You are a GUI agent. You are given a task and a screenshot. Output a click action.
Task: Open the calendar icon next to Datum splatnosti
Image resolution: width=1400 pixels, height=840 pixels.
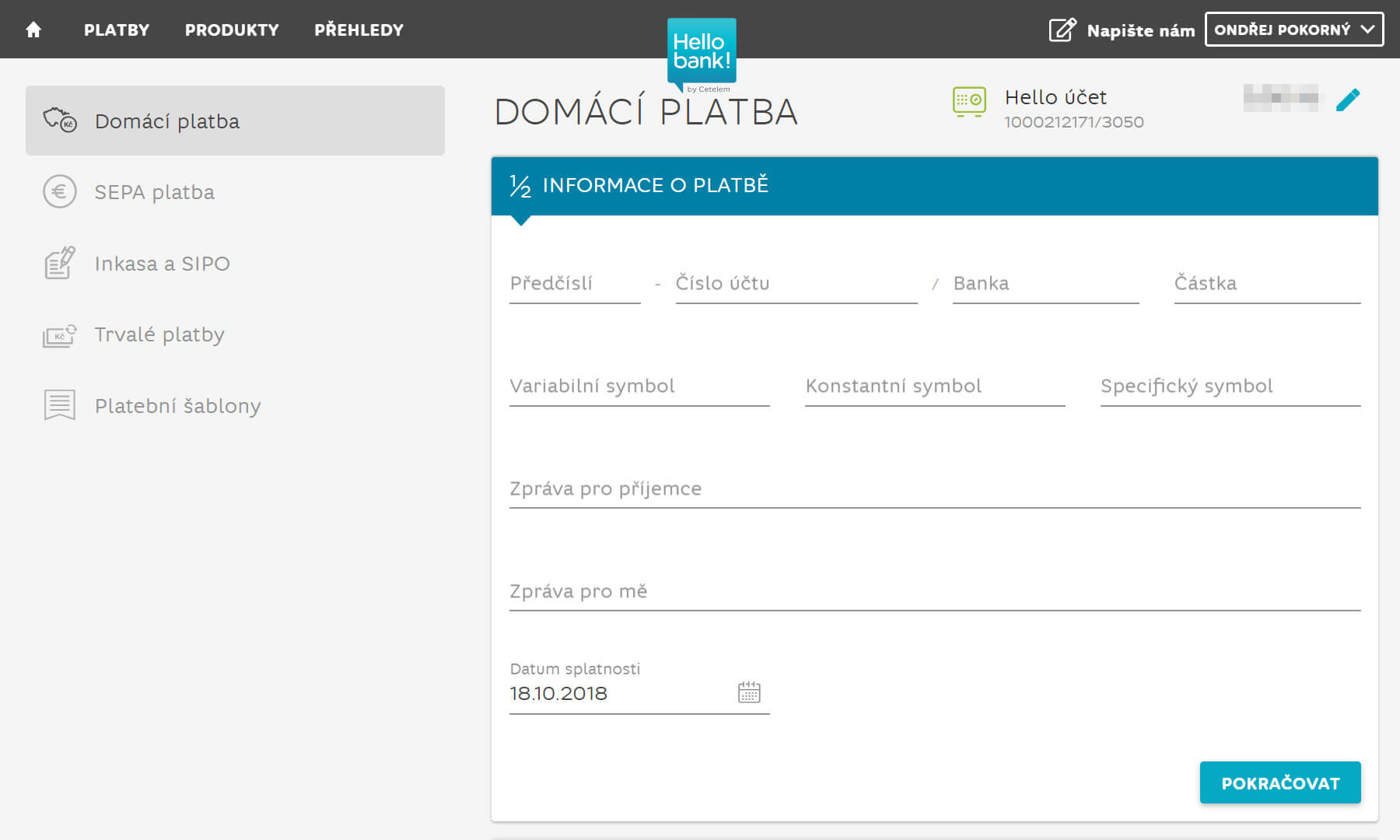[x=749, y=691]
